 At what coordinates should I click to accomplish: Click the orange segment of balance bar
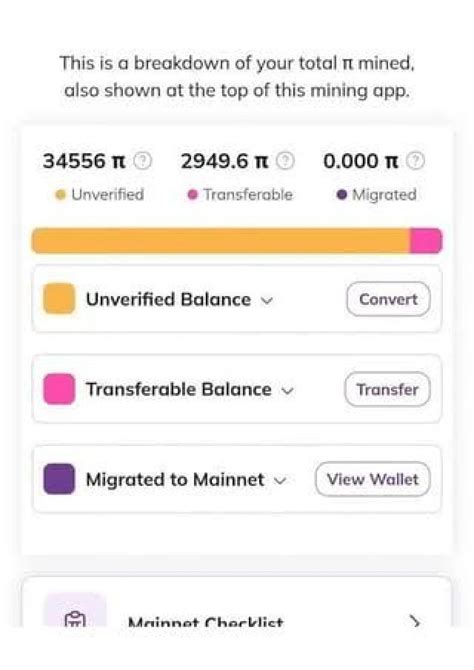coord(221,241)
